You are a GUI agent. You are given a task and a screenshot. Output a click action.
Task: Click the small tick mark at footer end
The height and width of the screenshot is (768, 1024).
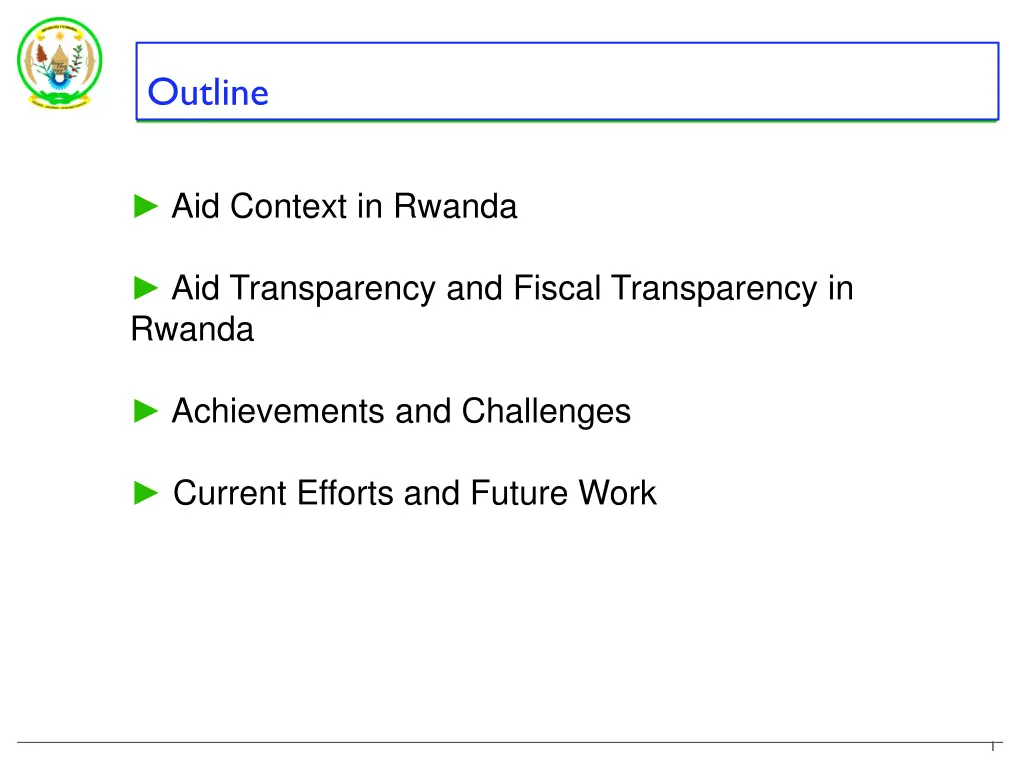coord(993,746)
